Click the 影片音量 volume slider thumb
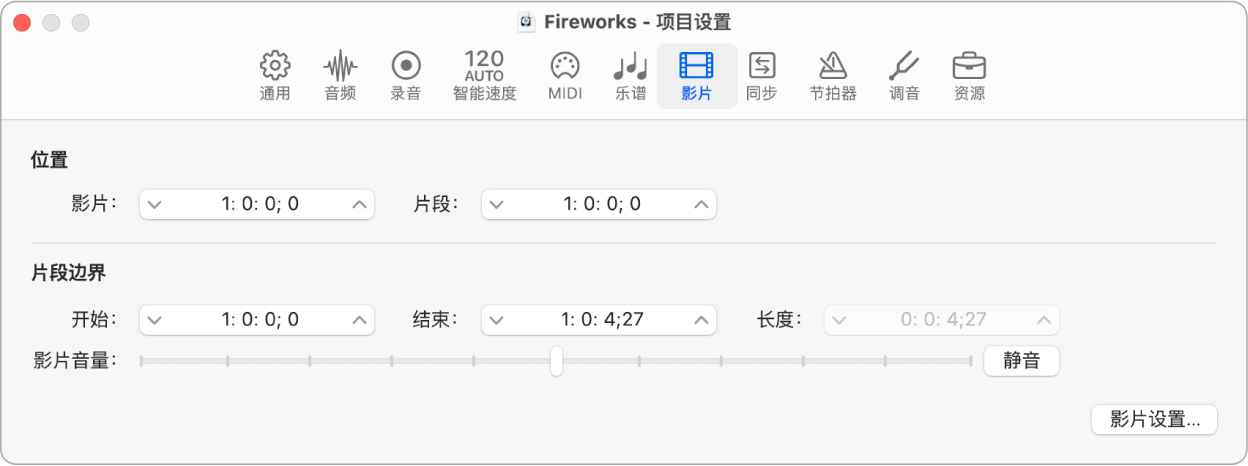 click(x=556, y=361)
